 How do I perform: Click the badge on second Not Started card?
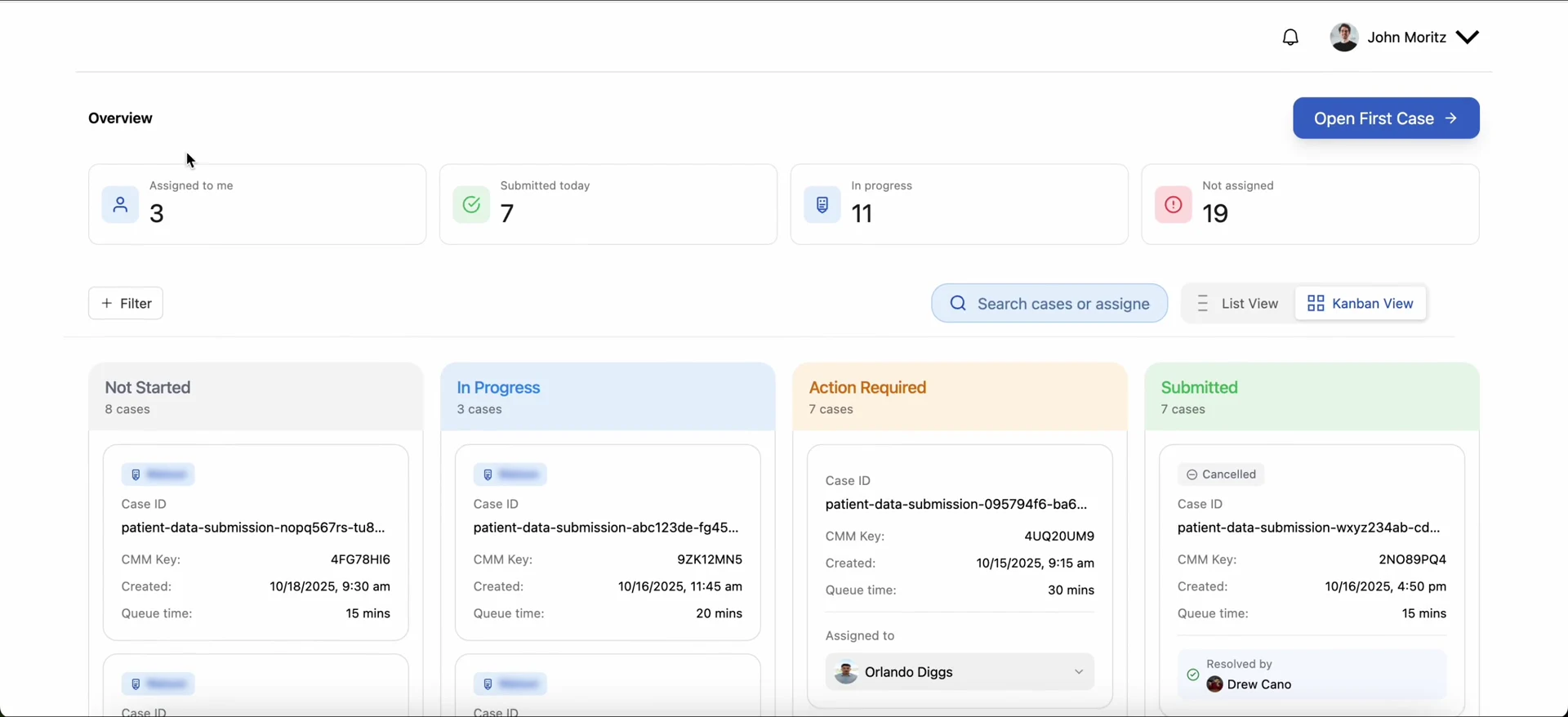[x=158, y=684]
